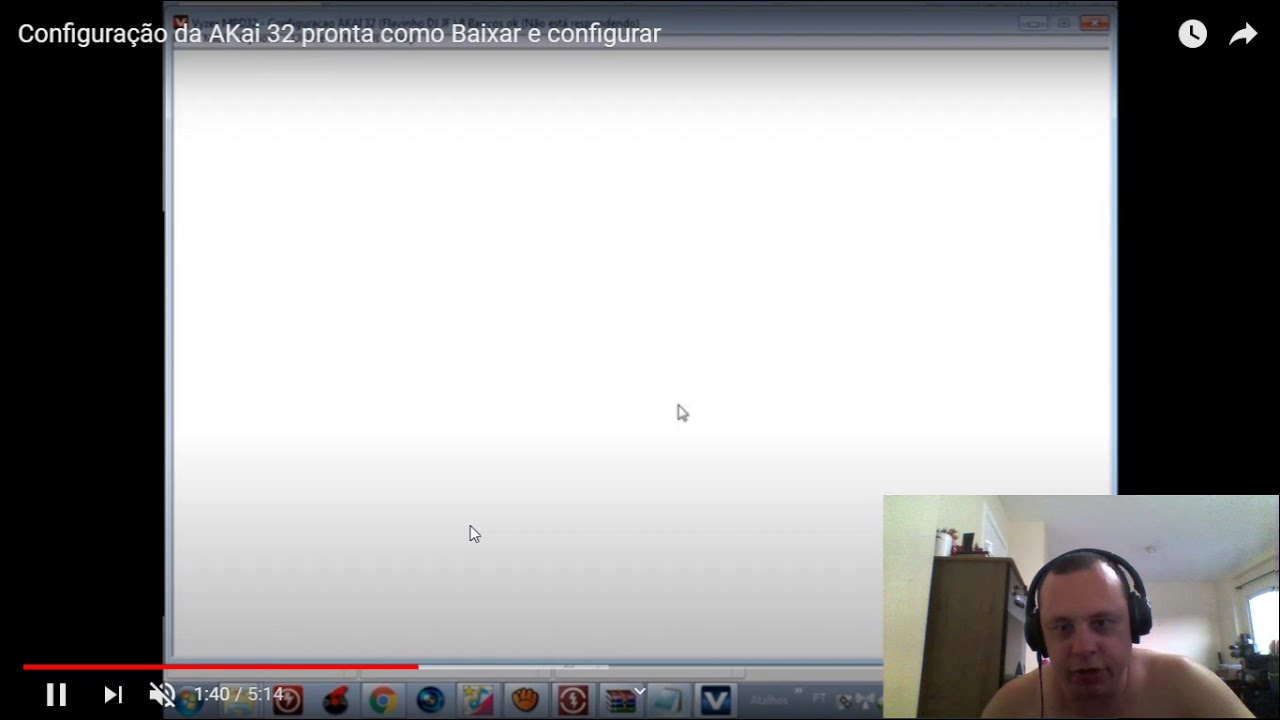Unmute the video audio

[x=162, y=694]
